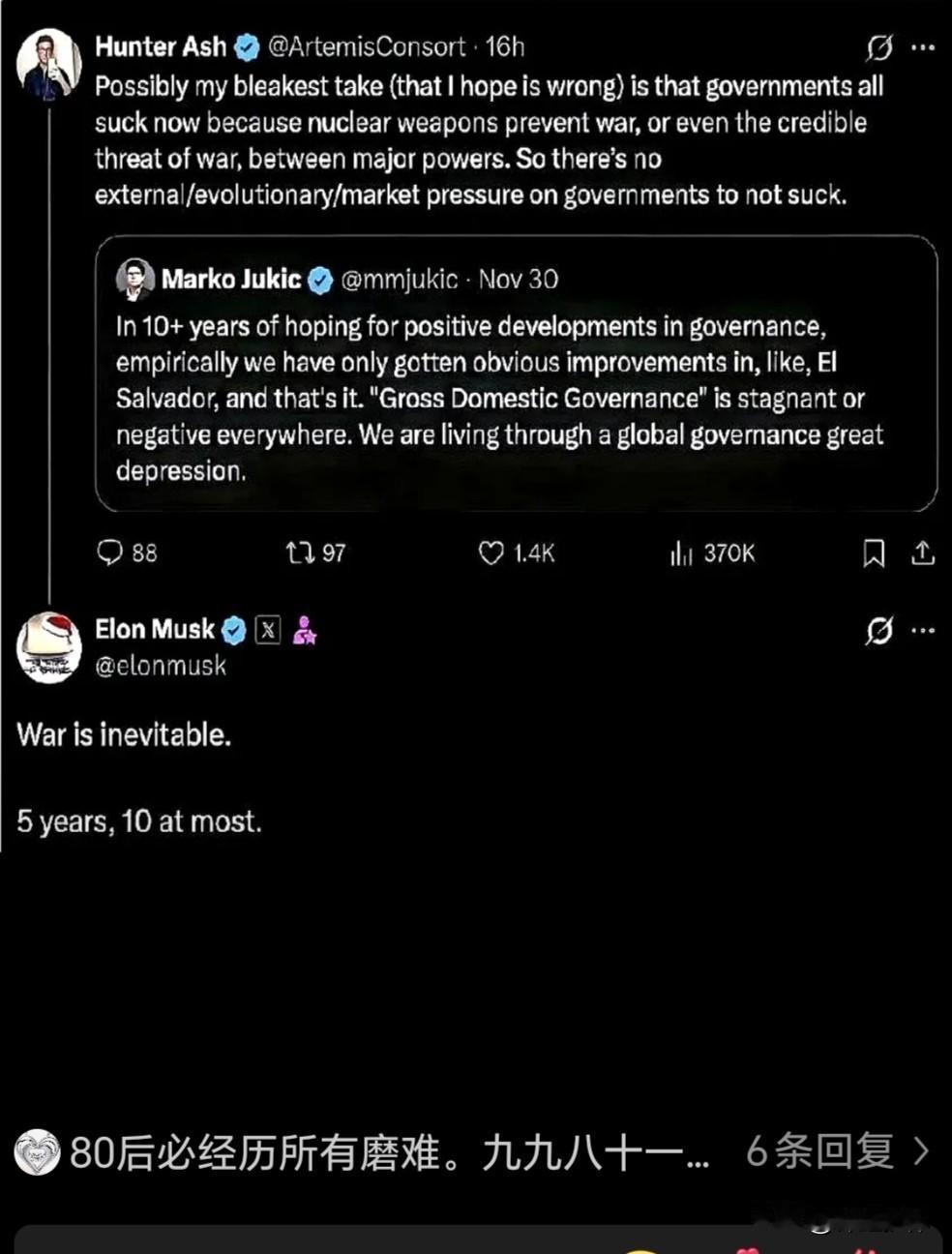The width and height of the screenshot is (952, 1254).
Task: Open Hunter Ash's profile picture
Action: pyautogui.click(x=48, y=64)
